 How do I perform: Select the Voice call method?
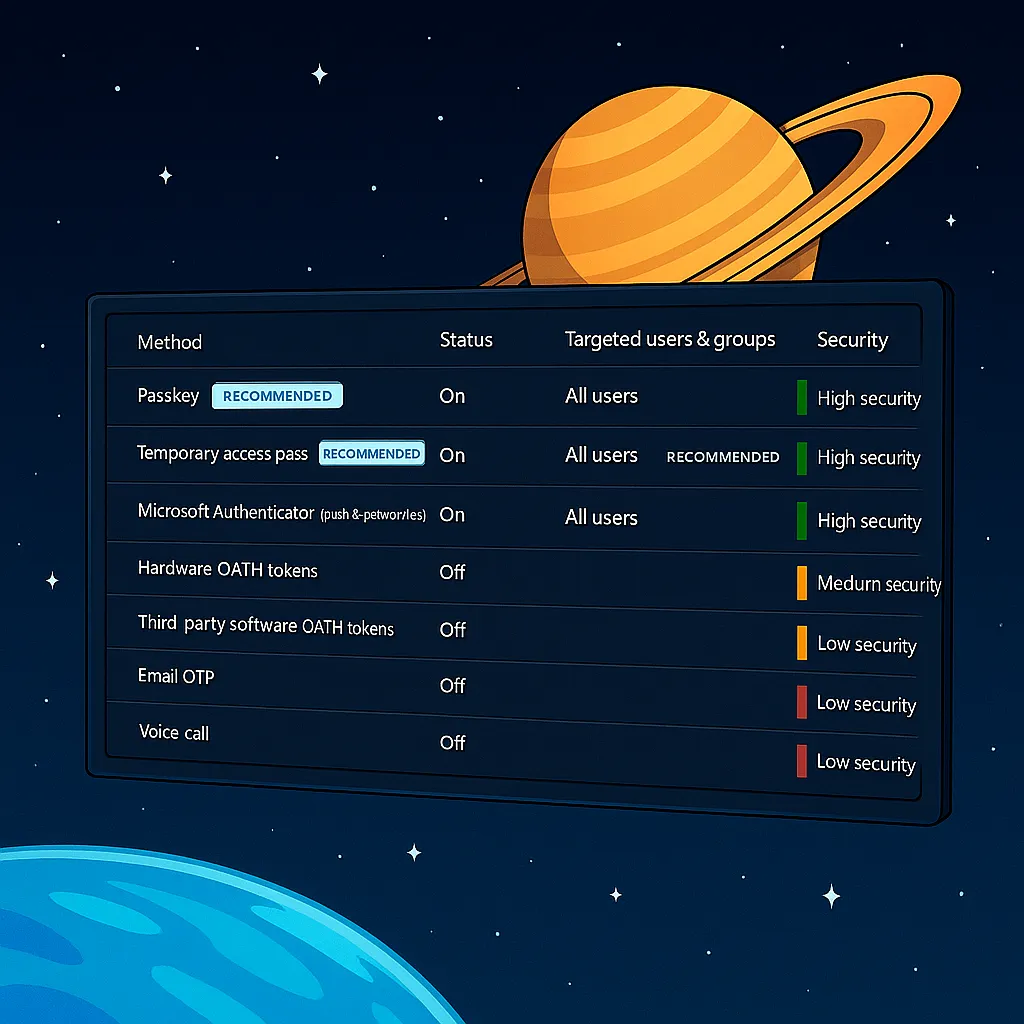point(174,733)
